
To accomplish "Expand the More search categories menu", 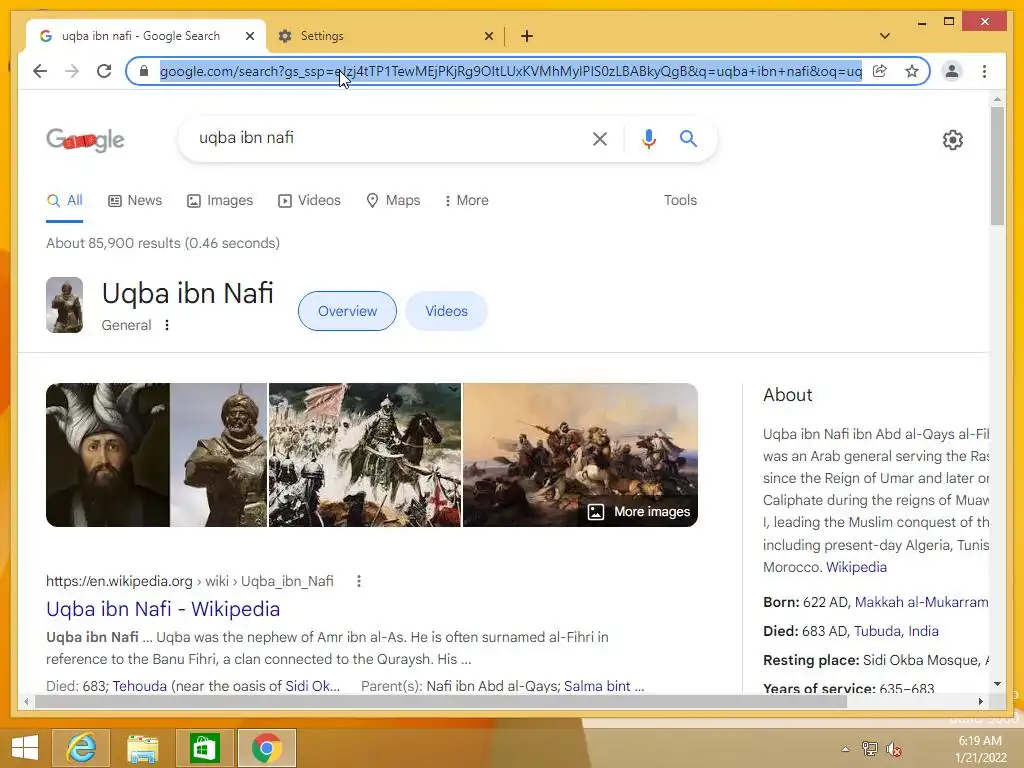I will point(466,200).
